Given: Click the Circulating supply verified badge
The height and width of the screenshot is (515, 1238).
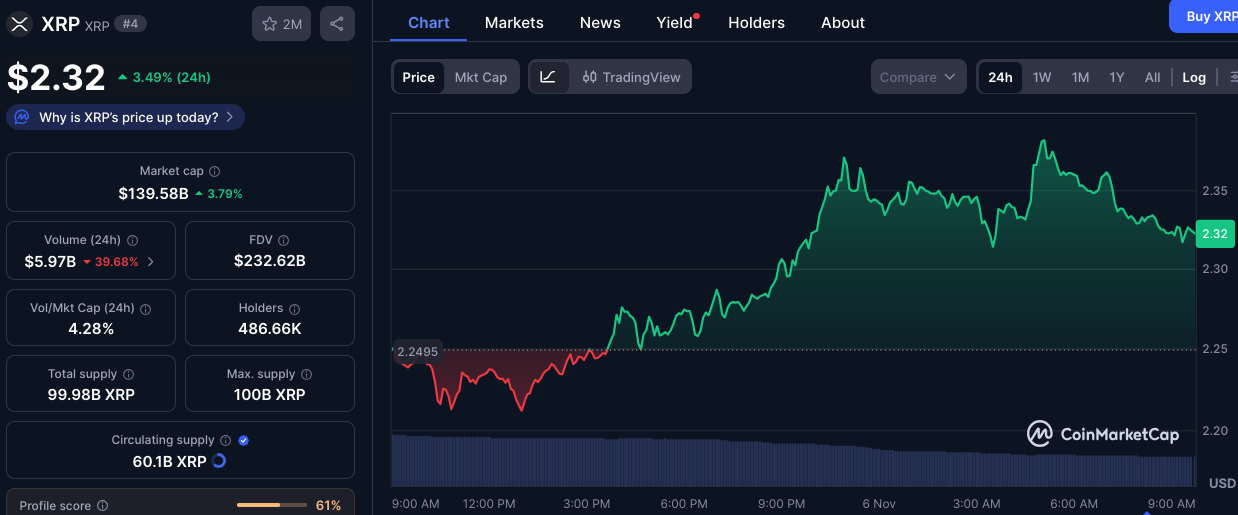Looking at the screenshot, I should click(244, 440).
